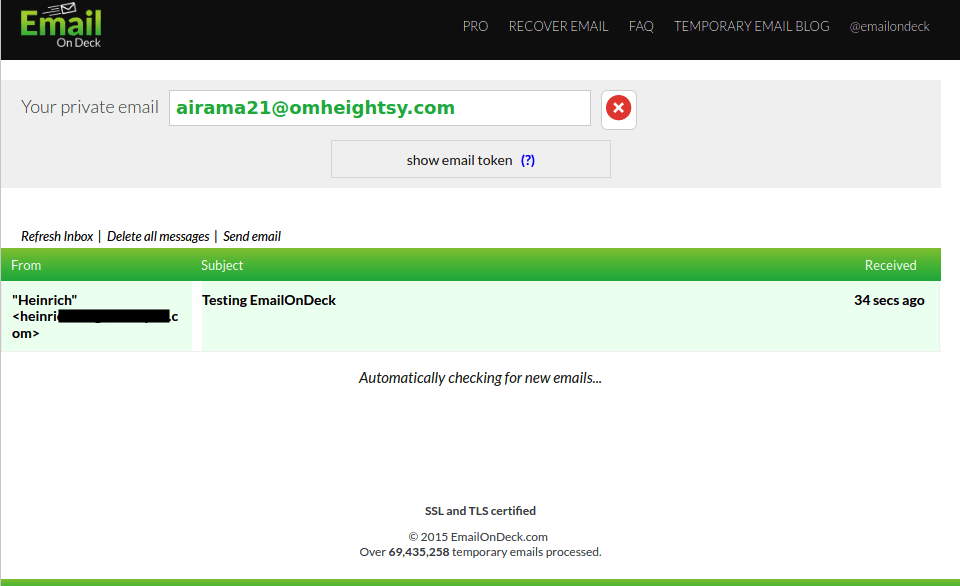Image resolution: width=960 pixels, height=586 pixels.
Task: Select the private email address field
Action: pos(380,108)
